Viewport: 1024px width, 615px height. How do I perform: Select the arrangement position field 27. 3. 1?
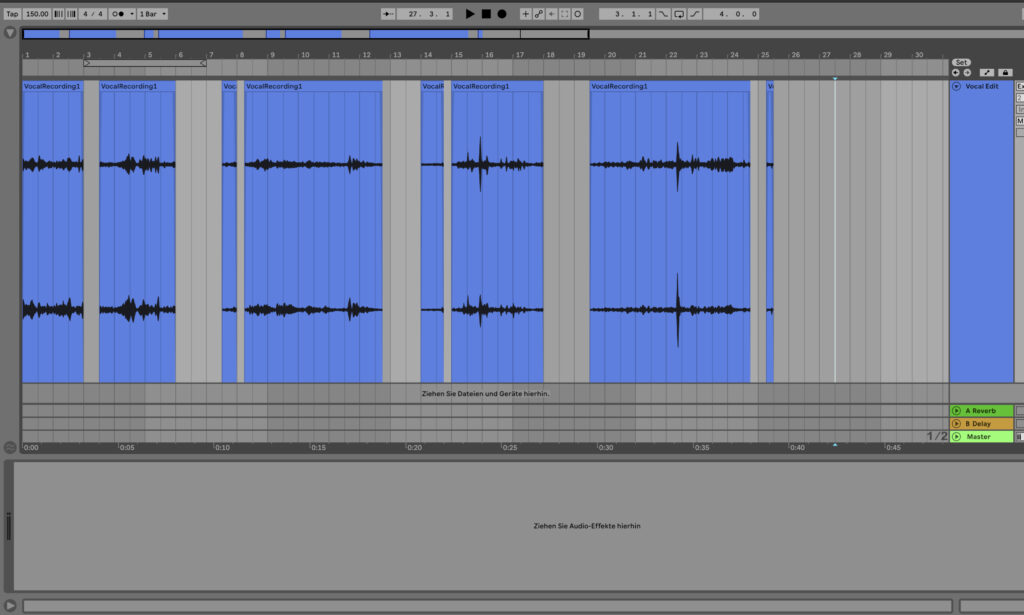pos(425,14)
